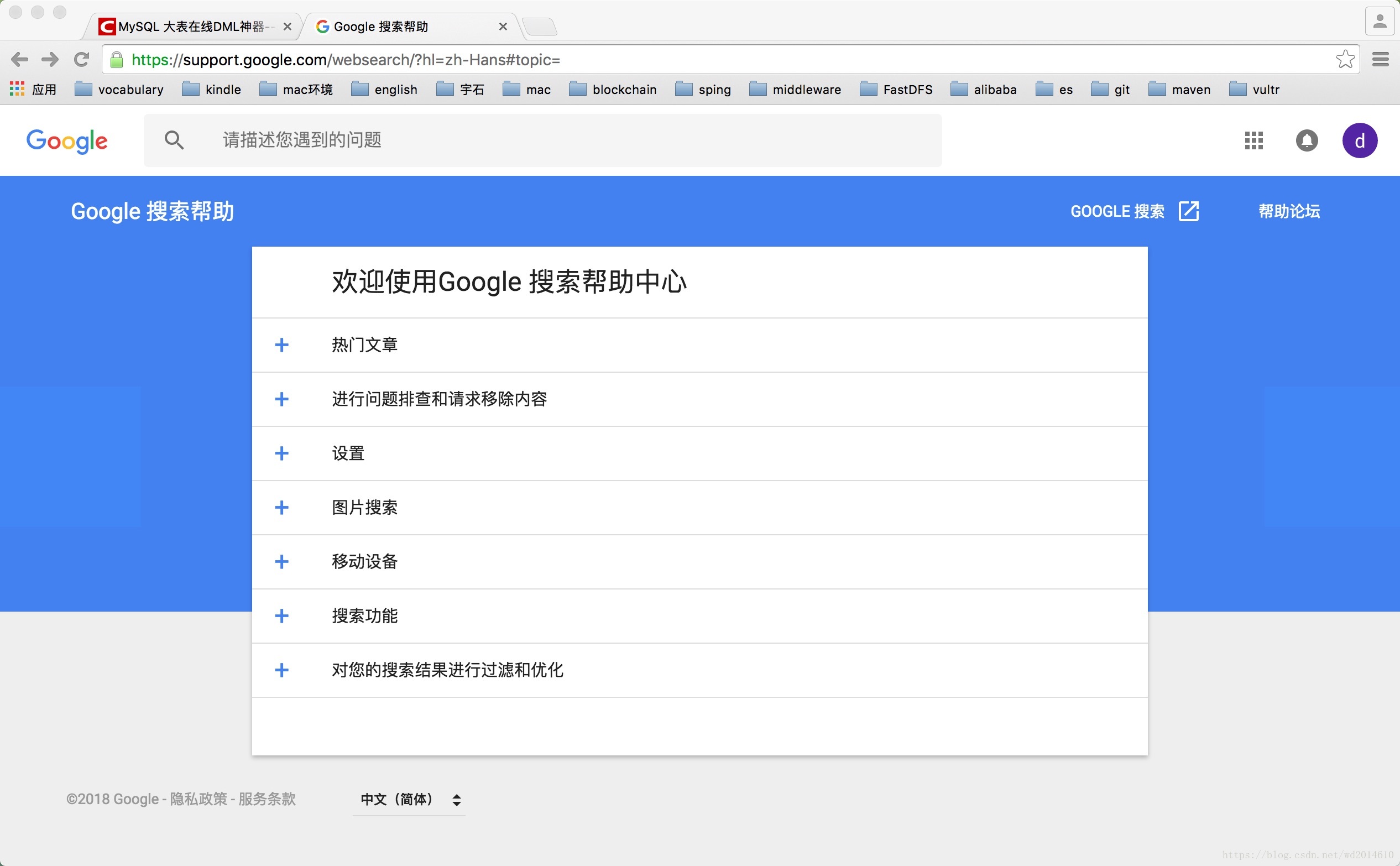Open the 隐私政策 footer link
Viewport: 1400px width, 866px height.
tap(198, 799)
